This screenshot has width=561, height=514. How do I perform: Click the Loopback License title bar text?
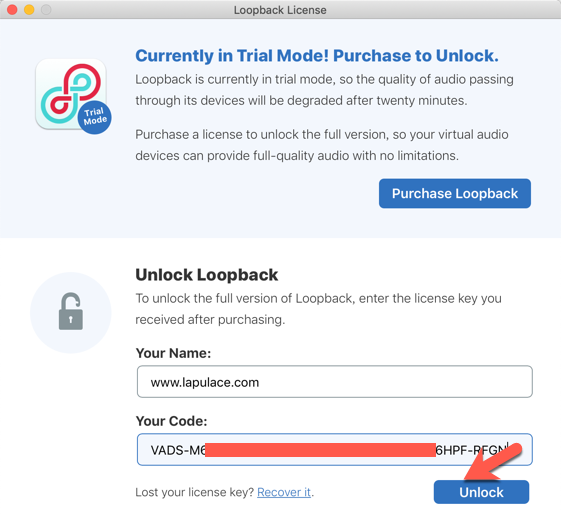click(280, 10)
